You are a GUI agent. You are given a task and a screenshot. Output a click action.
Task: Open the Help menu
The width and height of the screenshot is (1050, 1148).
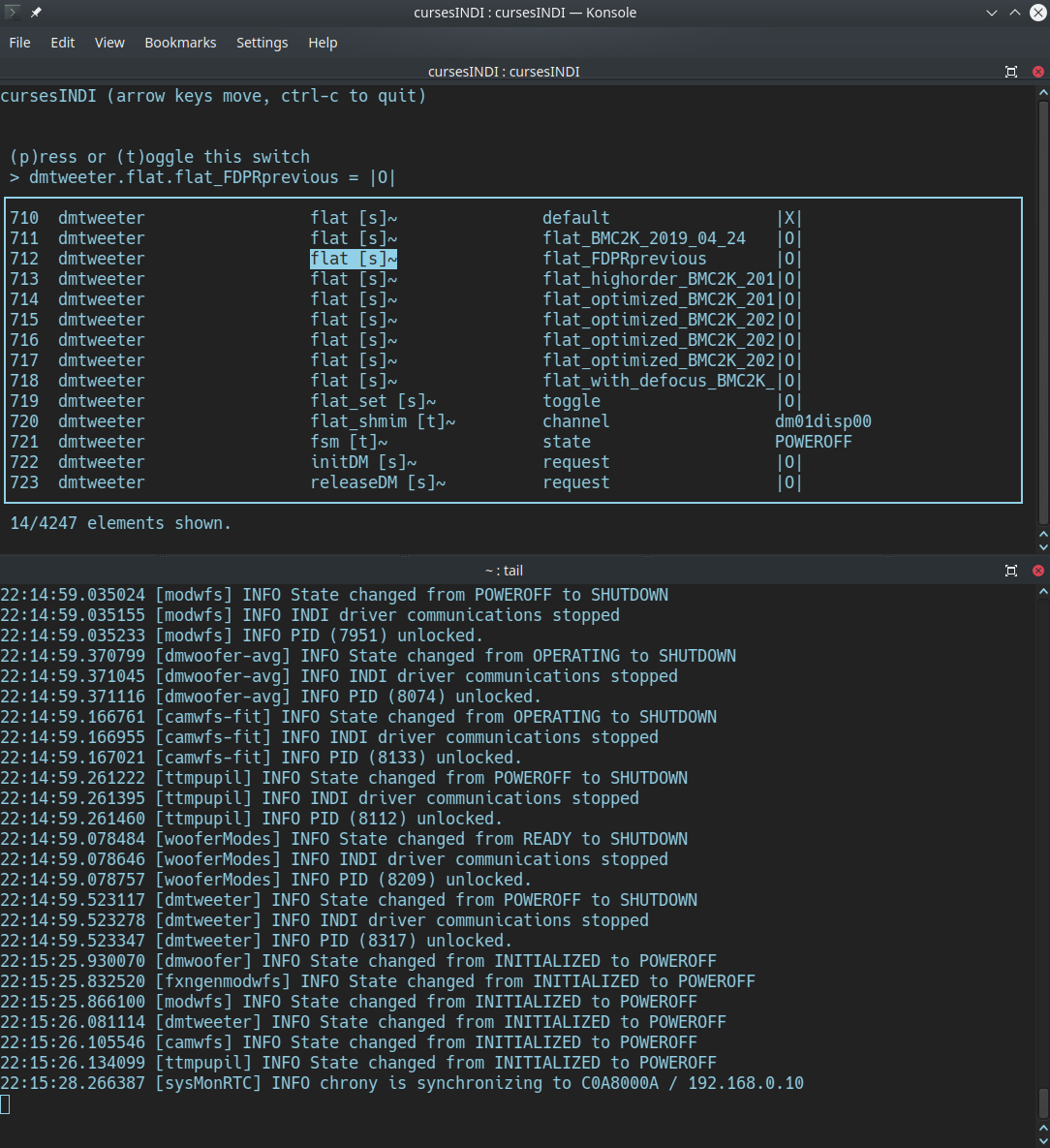point(323,43)
